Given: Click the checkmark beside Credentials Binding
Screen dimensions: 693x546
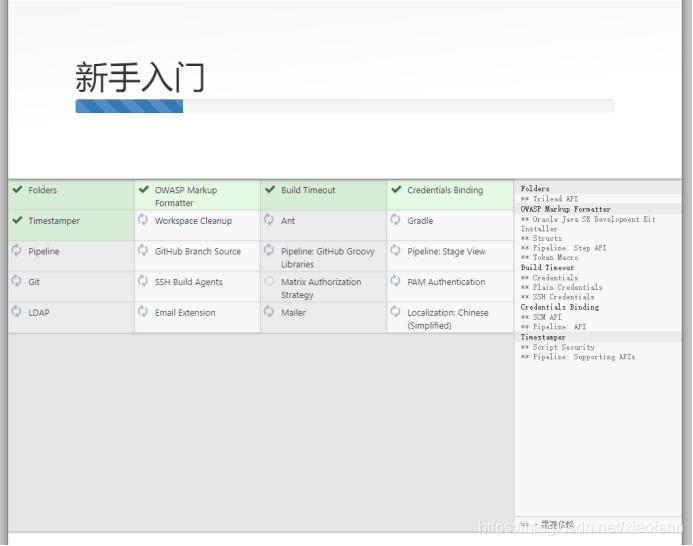Looking at the screenshot, I should (396, 190).
